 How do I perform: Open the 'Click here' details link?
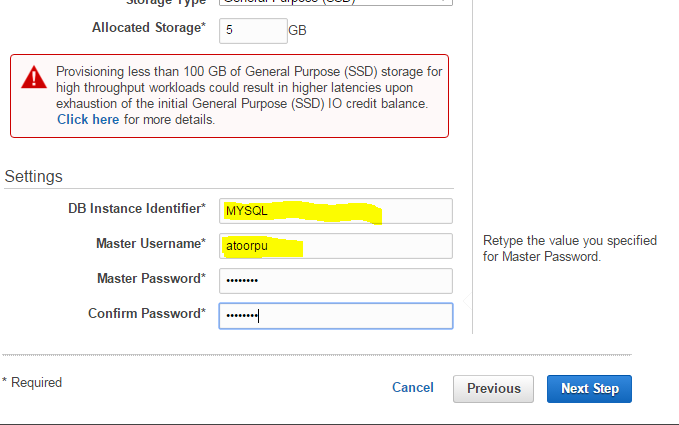[88, 120]
